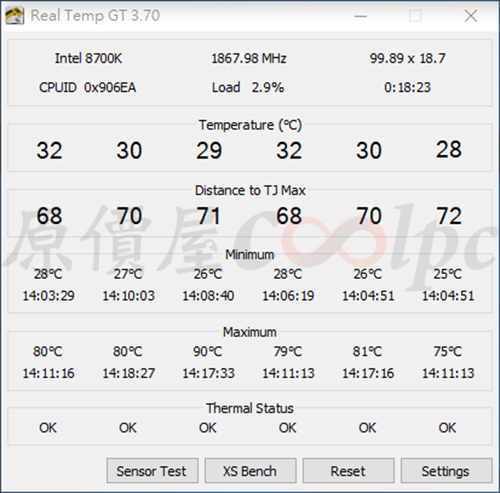Select the 1867.98 MHz clock reading

tap(249, 59)
